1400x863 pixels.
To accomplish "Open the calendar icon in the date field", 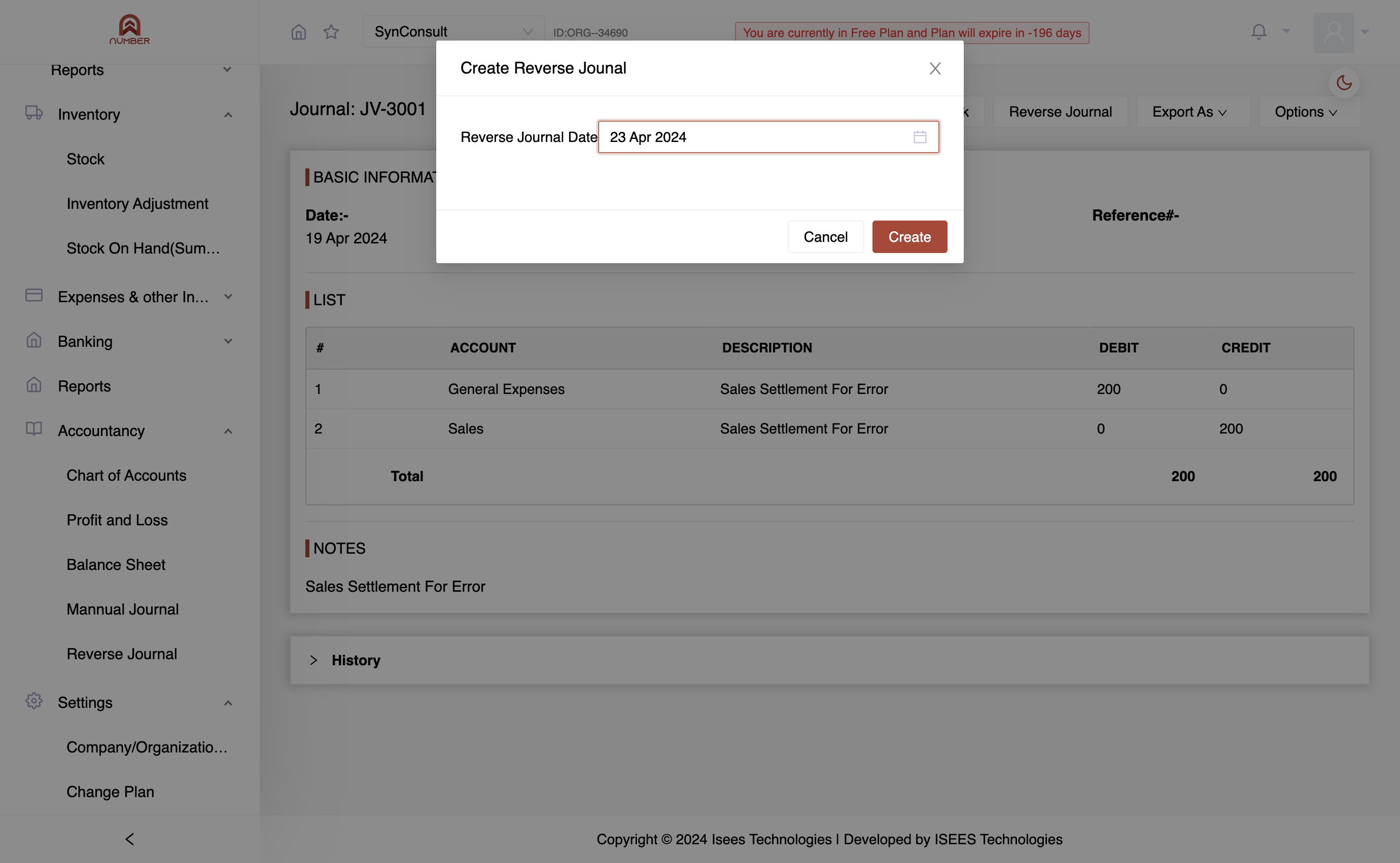I will (920, 137).
